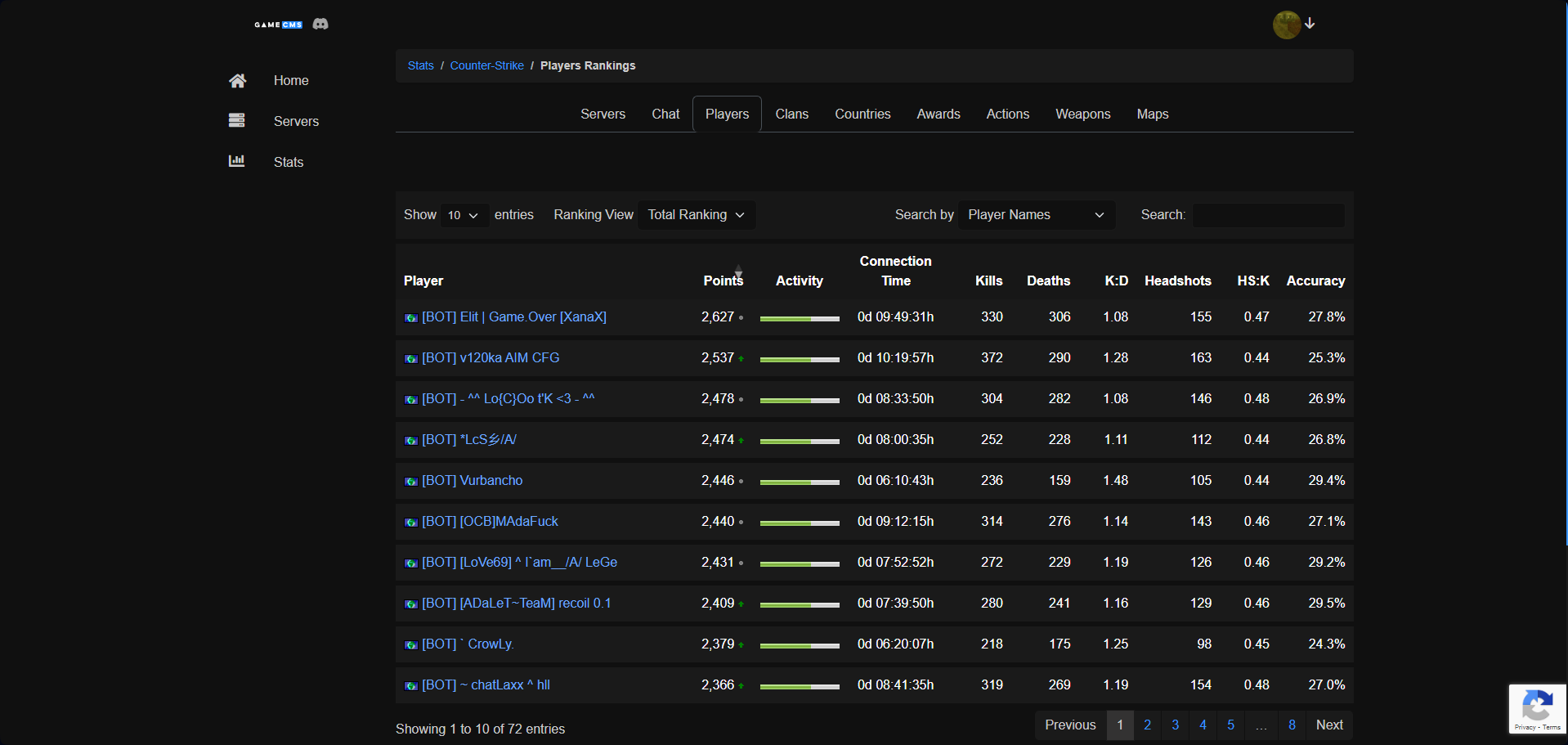This screenshot has height=745, width=1568.
Task: Click flag icon beside v120ka AIM CFG
Action: tap(411, 359)
